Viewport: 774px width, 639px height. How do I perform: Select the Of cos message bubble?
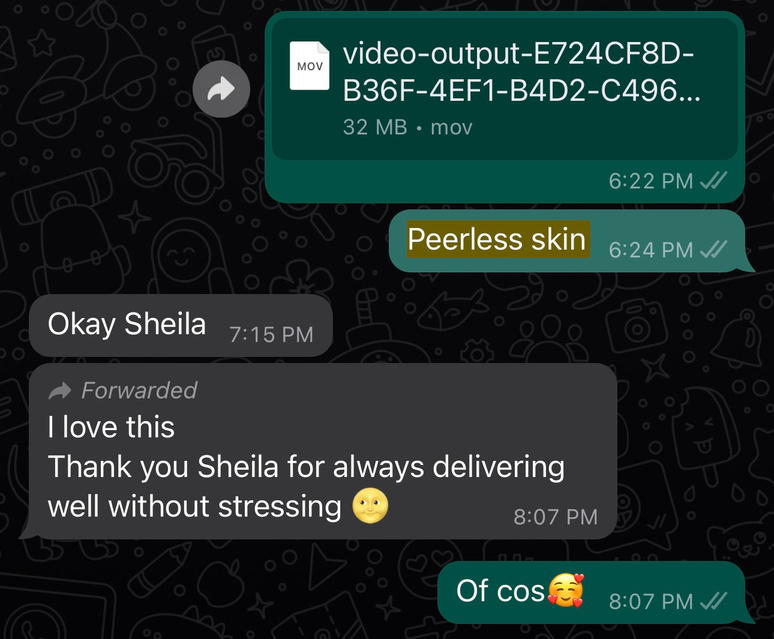(591, 592)
